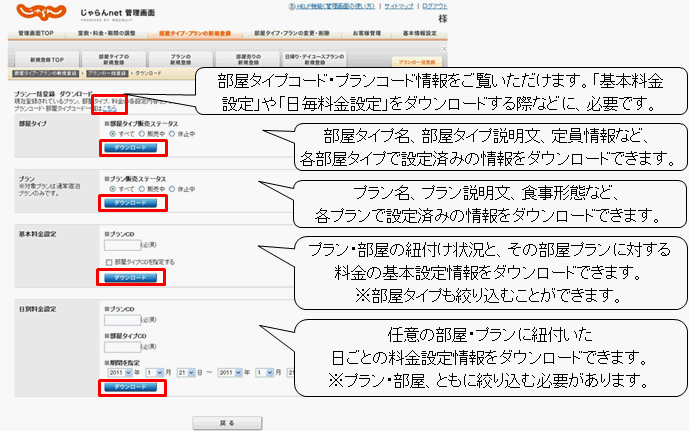The height and width of the screenshot is (431, 689).
Task: Open 部屋タイプ・プランの変更・削除 tab
Action: point(292,33)
